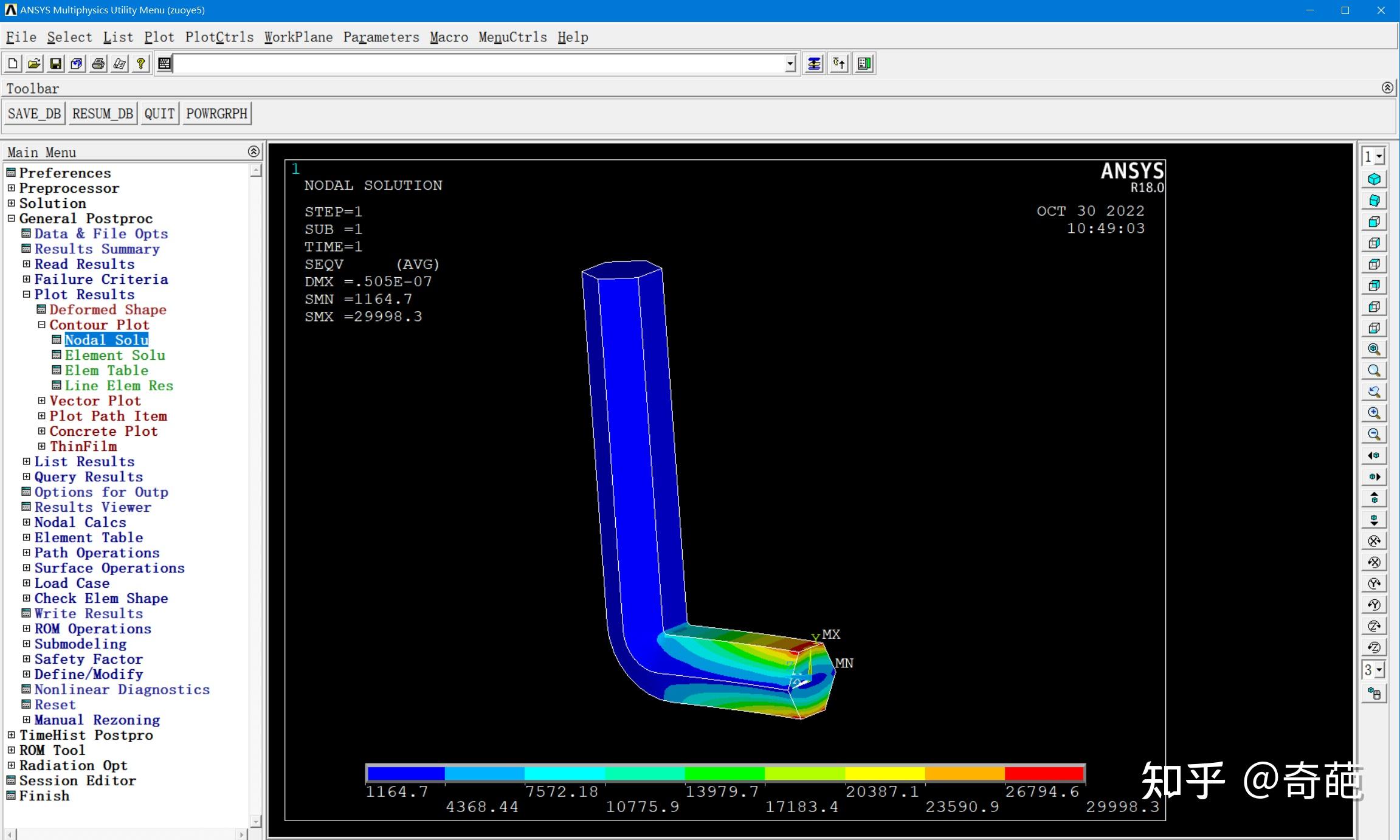Collapse the Toolbar panel with the arrow

pyautogui.click(x=1387, y=88)
